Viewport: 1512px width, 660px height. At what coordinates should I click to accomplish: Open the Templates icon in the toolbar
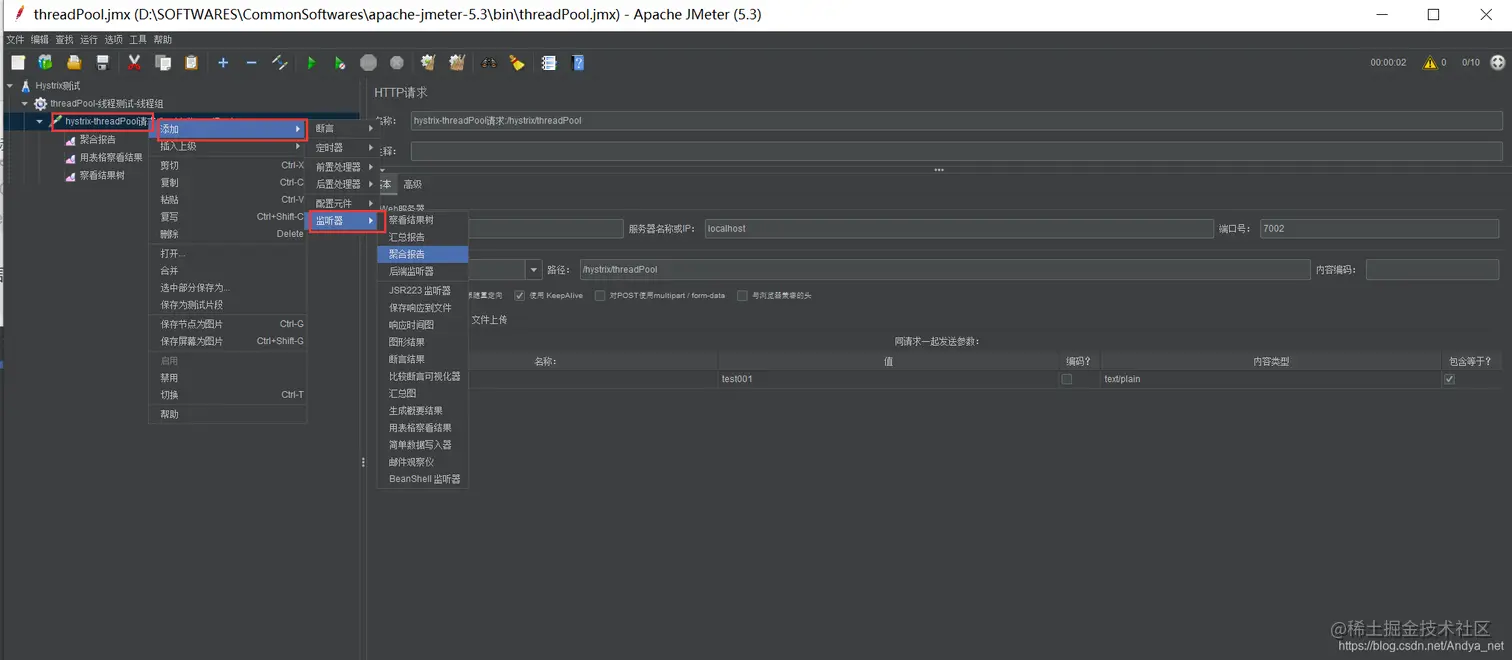coord(45,63)
